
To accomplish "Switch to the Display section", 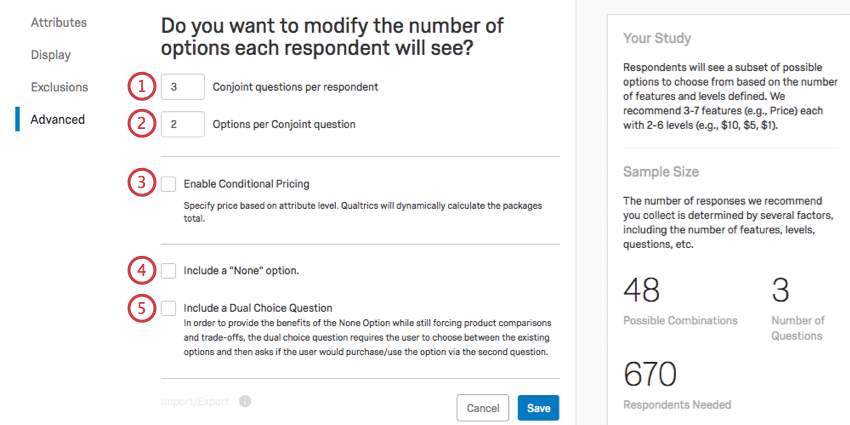I will (x=50, y=55).
